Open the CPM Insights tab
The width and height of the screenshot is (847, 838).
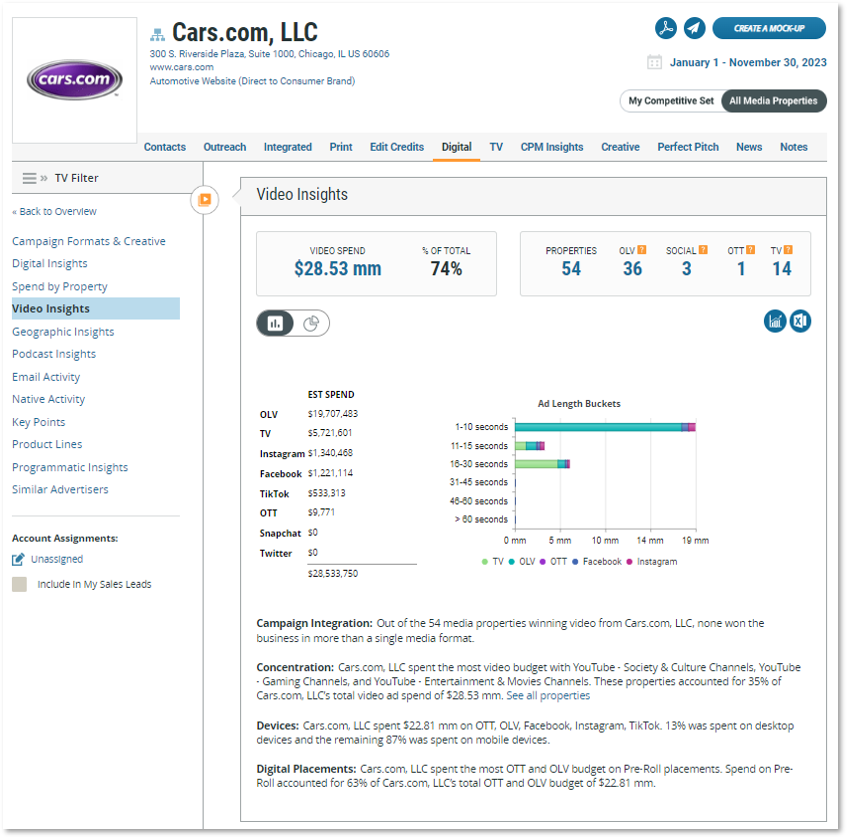[552, 147]
